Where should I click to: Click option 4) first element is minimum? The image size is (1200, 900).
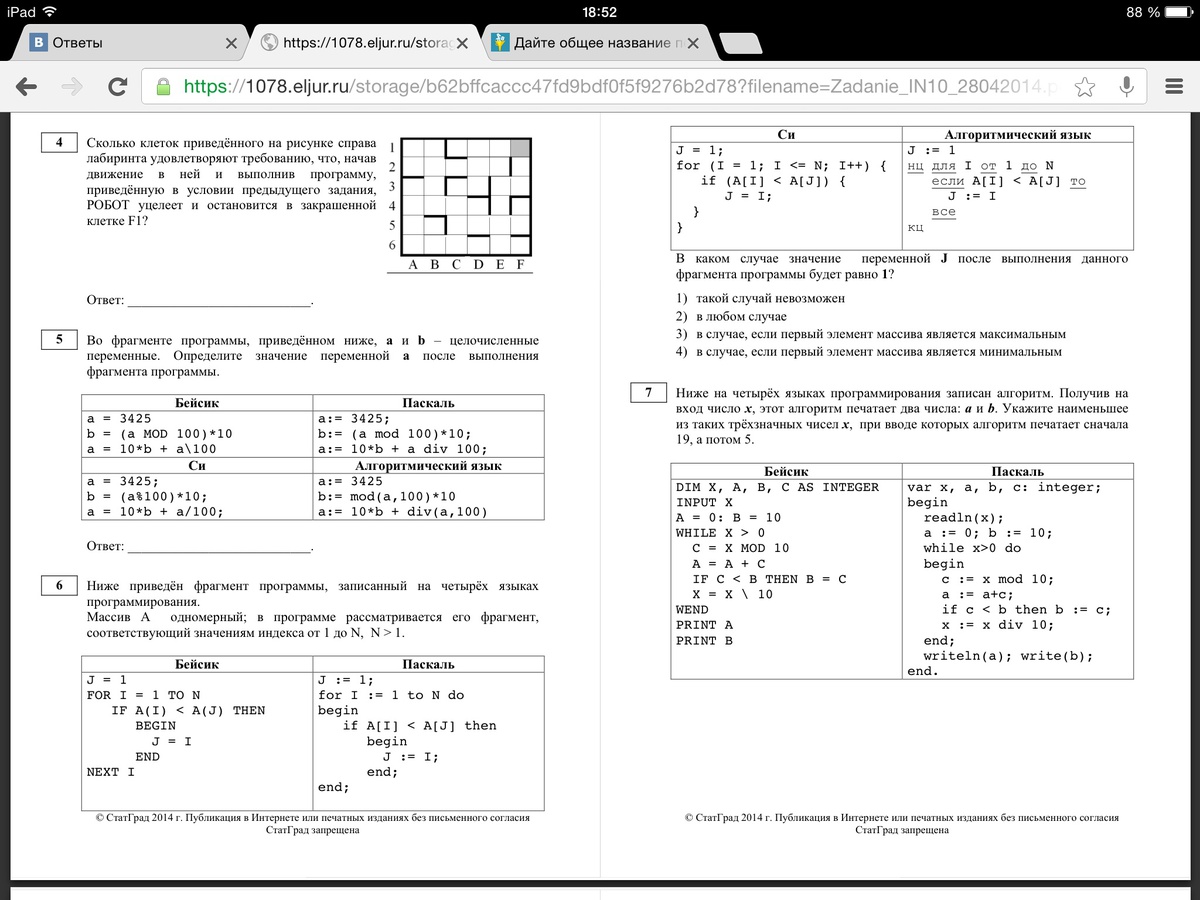pos(868,352)
